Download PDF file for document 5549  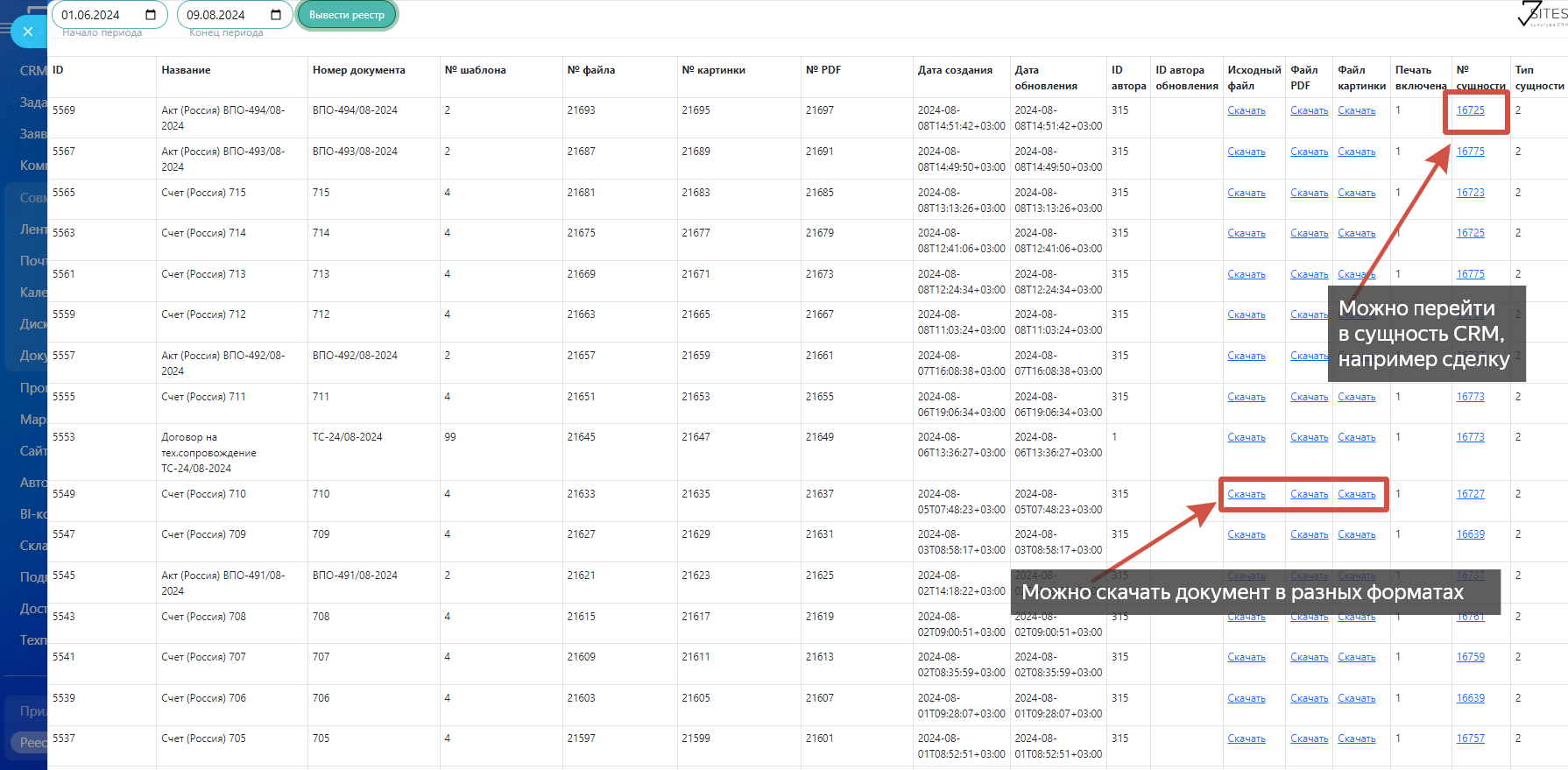1309,494
